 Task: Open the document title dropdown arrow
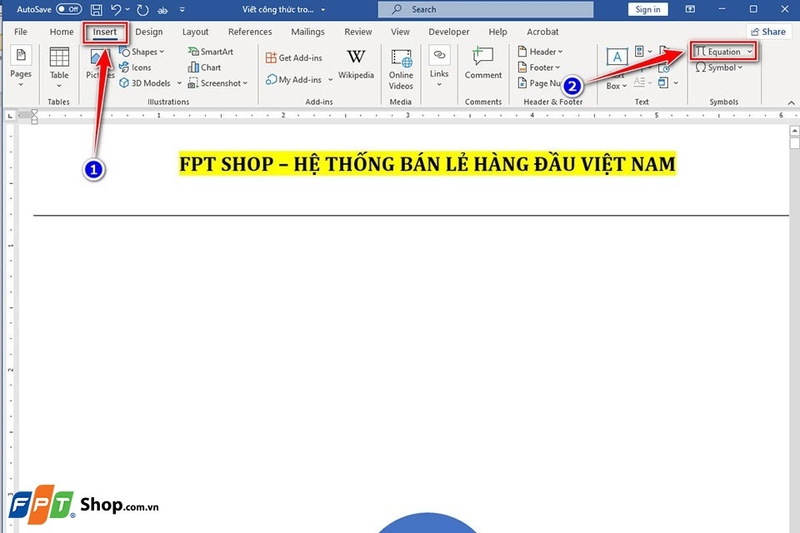pyautogui.click(x=323, y=10)
